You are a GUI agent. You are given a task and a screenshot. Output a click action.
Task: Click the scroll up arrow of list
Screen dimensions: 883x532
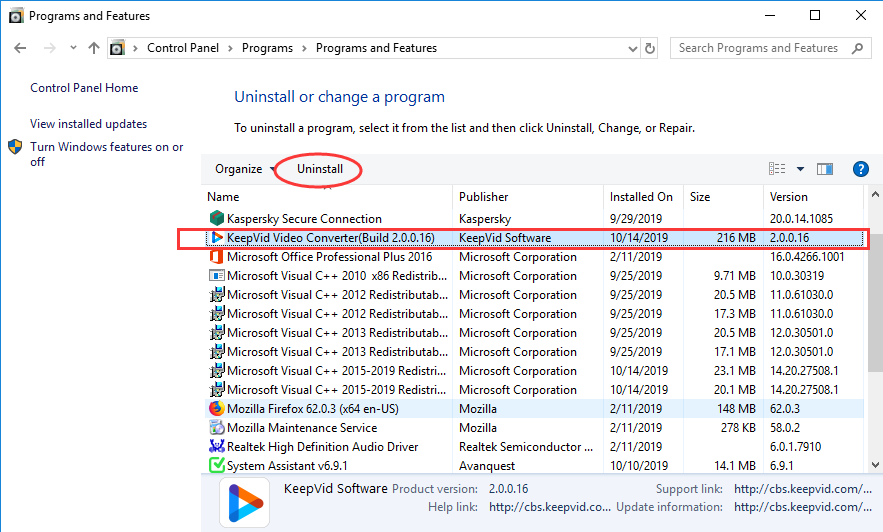tap(875, 195)
